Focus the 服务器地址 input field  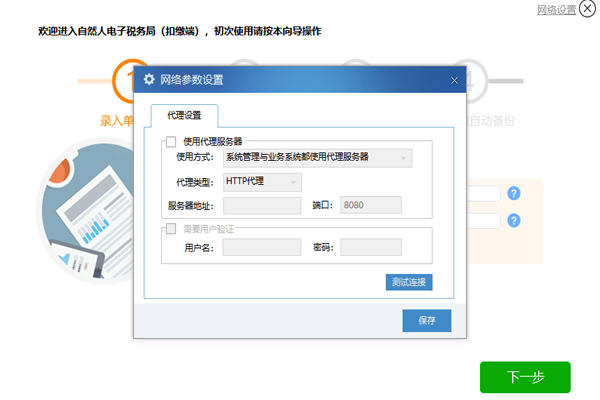pos(262,206)
